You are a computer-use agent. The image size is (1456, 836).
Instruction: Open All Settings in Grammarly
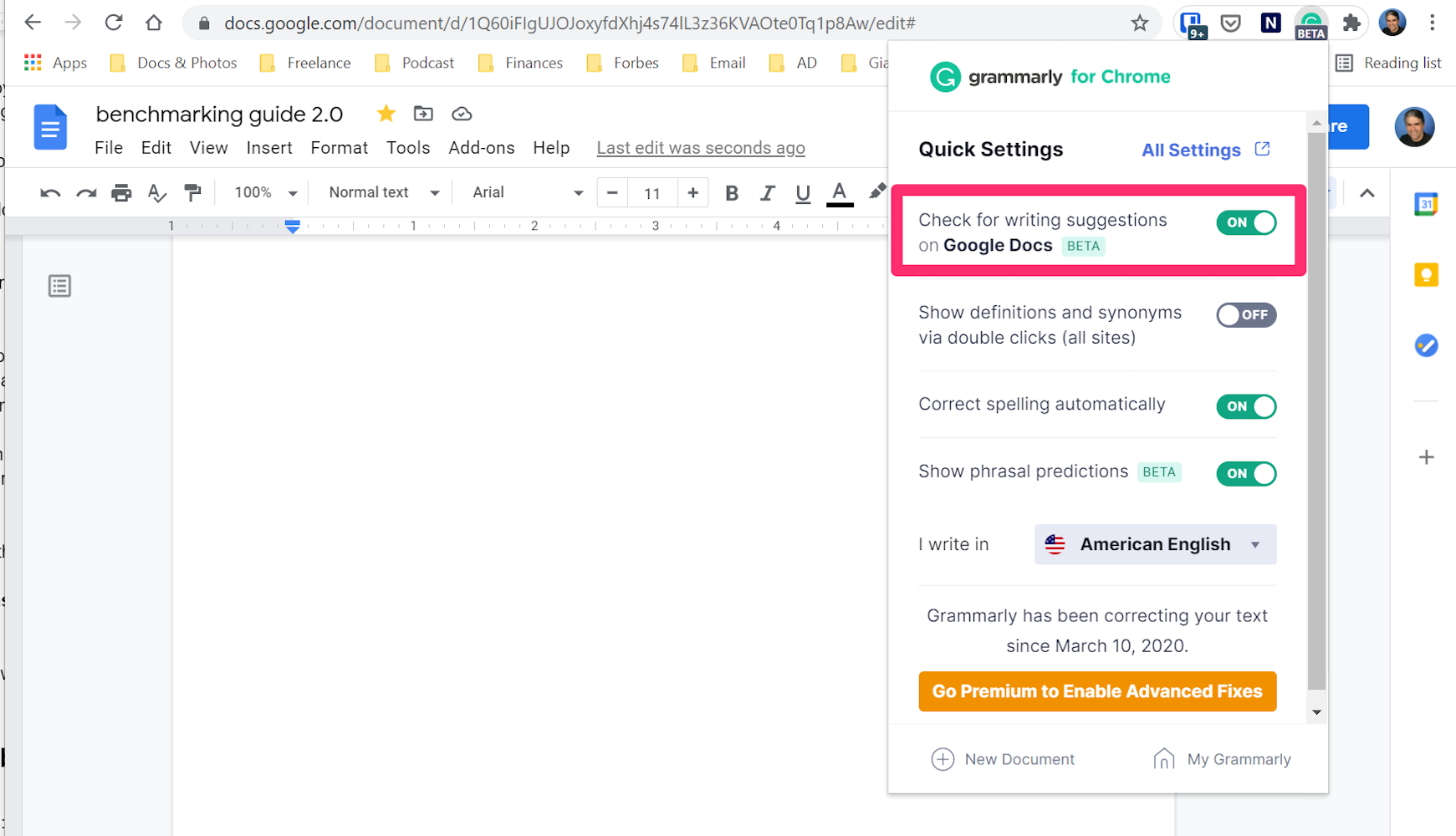1206,150
